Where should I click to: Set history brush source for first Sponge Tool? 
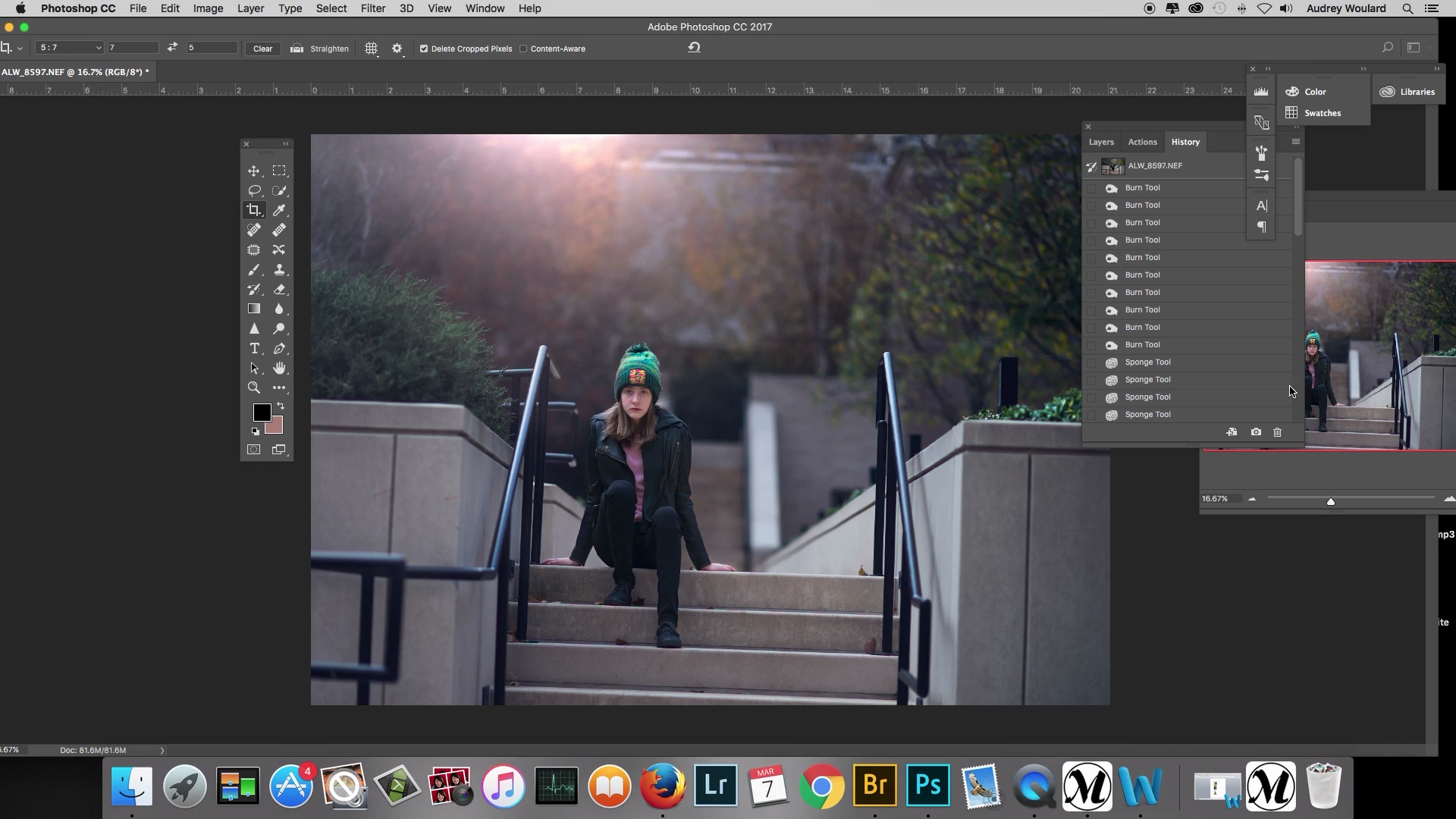1091,362
